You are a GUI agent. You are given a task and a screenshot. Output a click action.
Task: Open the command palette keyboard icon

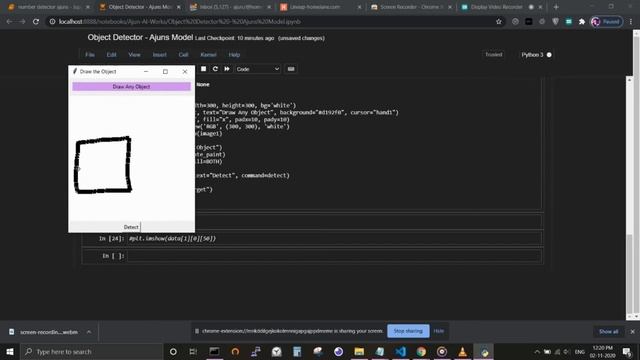tap(291, 69)
